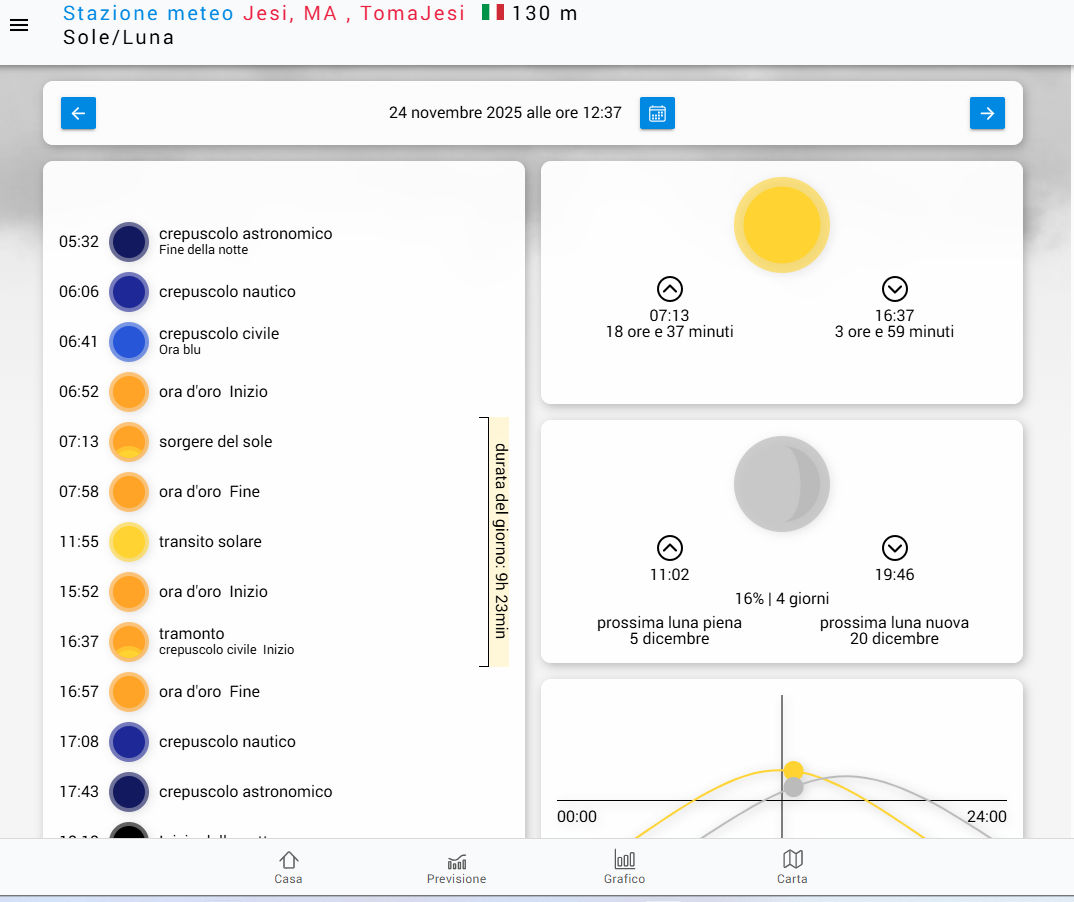Viewport: 1074px width, 902px height.
Task: Click the moonrise up-arrow icon at 11:02
Action: click(669, 548)
